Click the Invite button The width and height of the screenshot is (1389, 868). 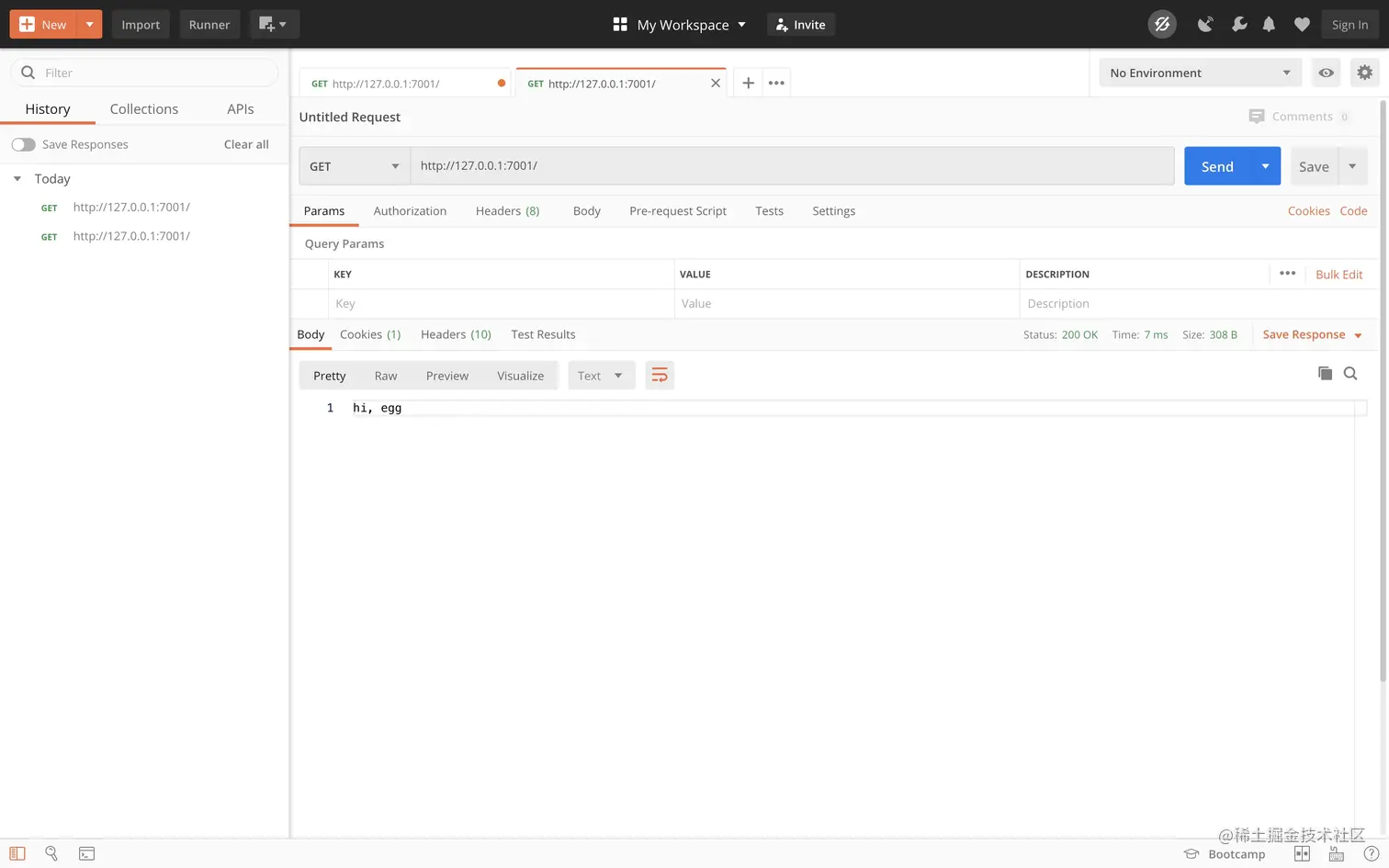(x=800, y=25)
